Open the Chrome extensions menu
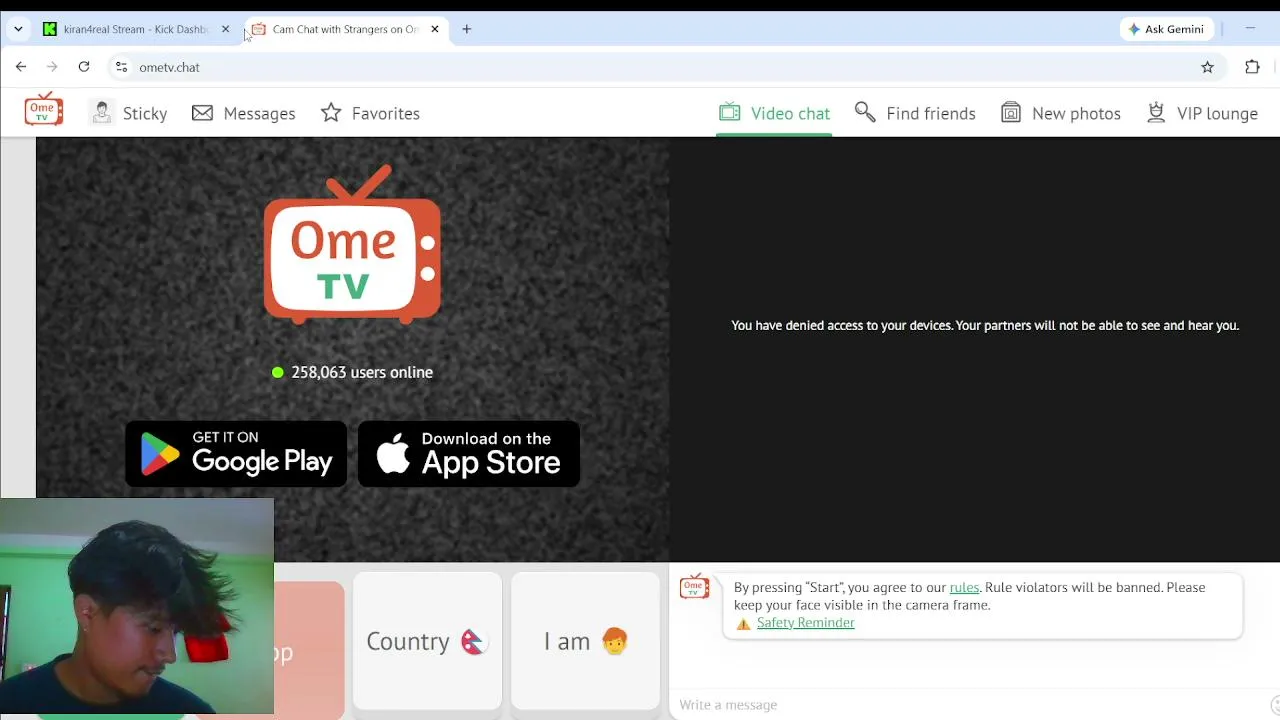The image size is (1280, 720). [x=1252, y=67]
